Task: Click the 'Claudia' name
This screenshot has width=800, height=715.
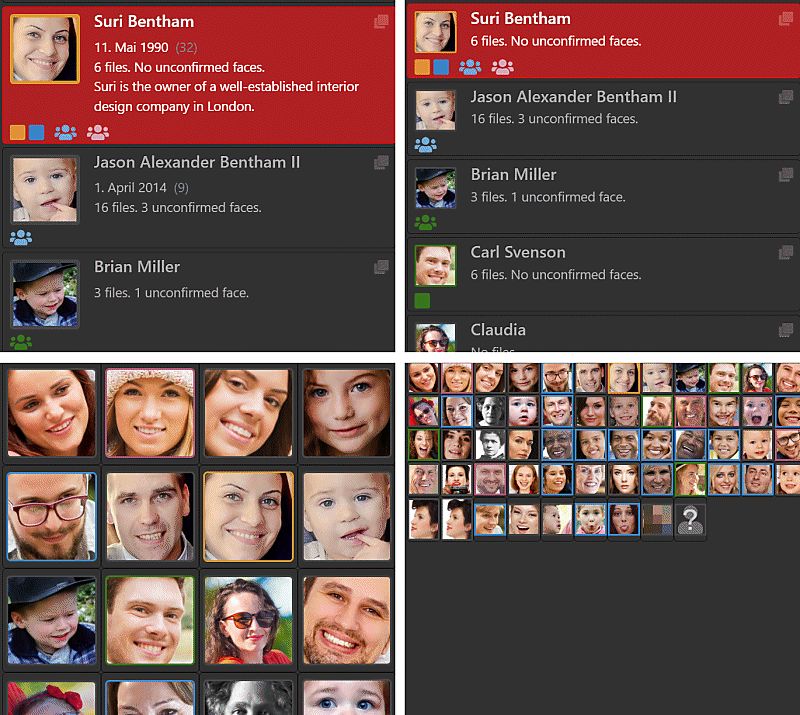Action: pyautogui.click(x=498, y=330)
